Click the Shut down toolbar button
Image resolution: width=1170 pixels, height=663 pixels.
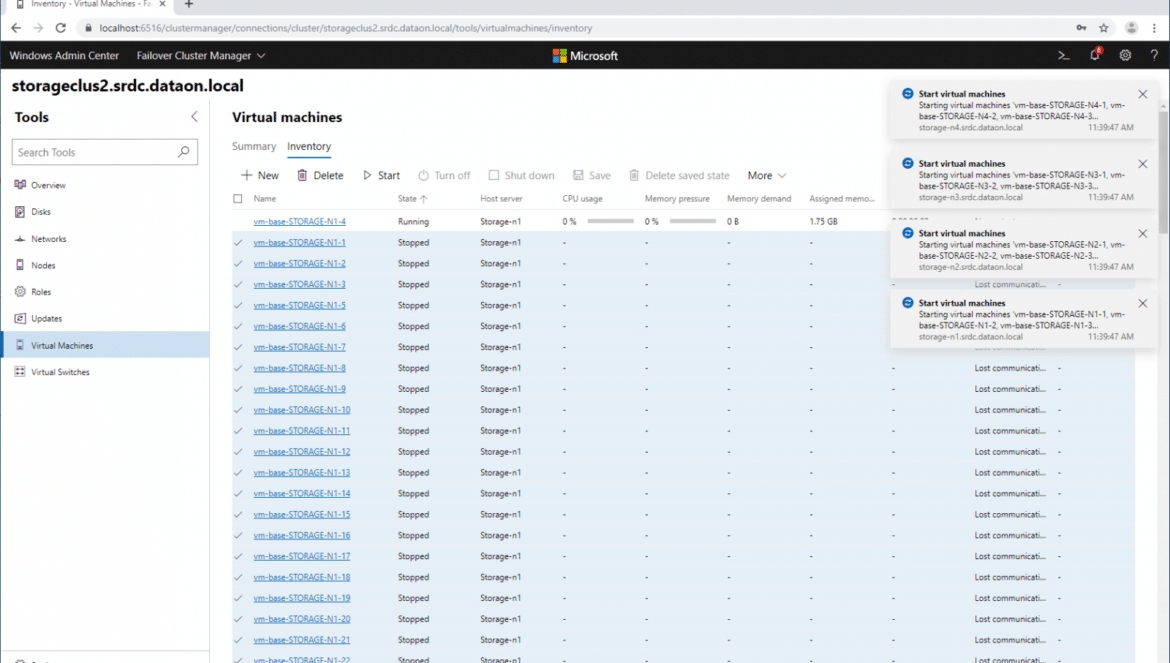(x=522, y=175)
